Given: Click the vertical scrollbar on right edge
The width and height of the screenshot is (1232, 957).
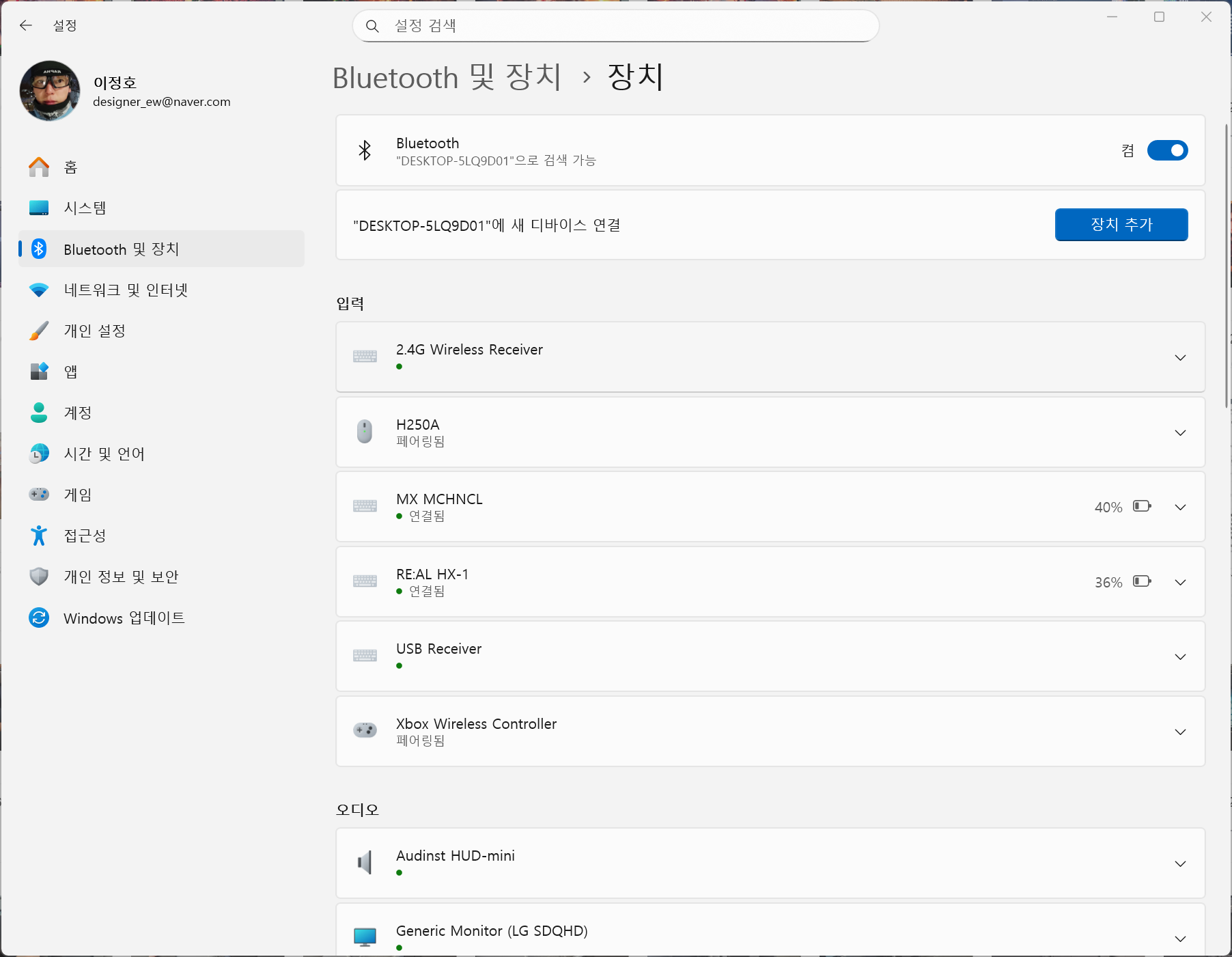Looking at the screenshot, I should [1227, 266].
